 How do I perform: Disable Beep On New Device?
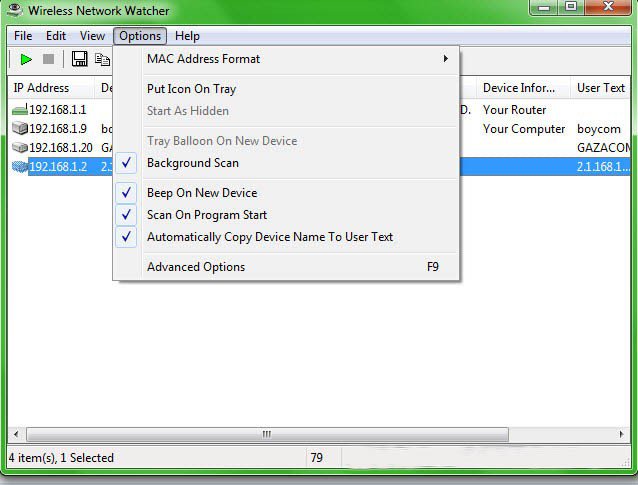point(201,193)
